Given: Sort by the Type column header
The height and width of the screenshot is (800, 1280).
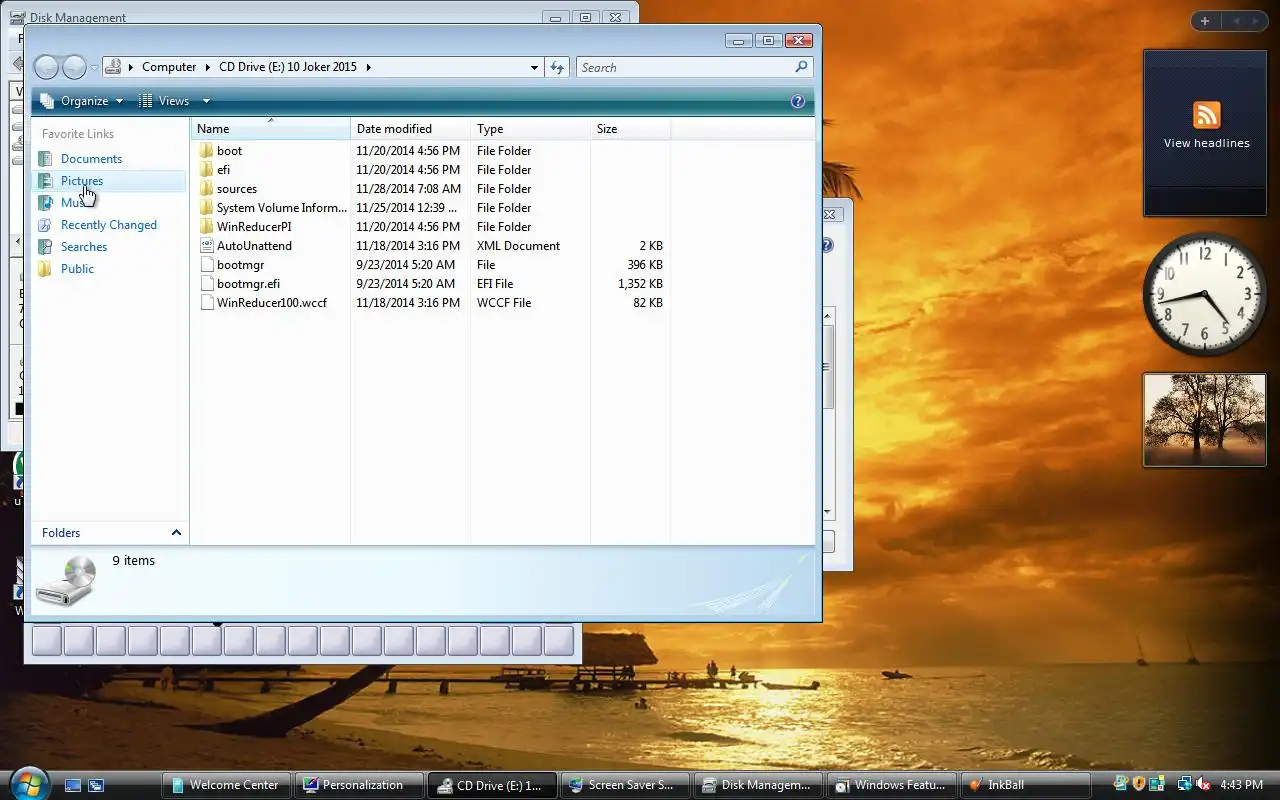Looking at the screenshot, I should tap(530, 129).
